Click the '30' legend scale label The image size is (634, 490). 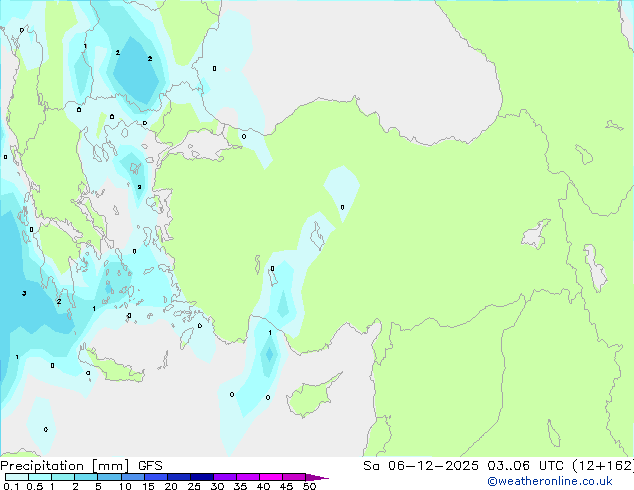[x=217, y=486]
